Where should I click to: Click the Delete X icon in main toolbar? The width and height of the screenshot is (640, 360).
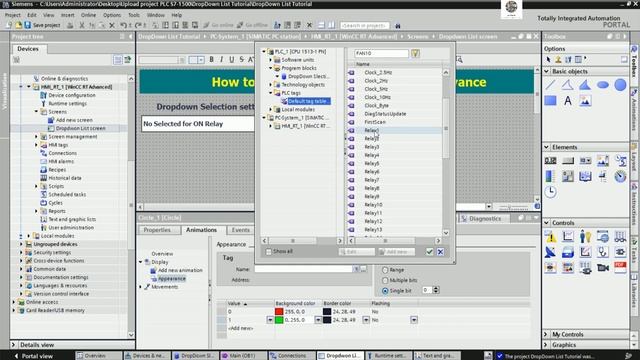click(112, 25)
